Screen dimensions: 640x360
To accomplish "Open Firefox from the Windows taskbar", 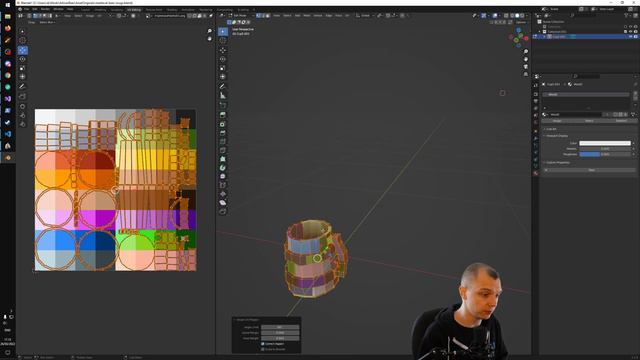I will (x=8, y=29).
